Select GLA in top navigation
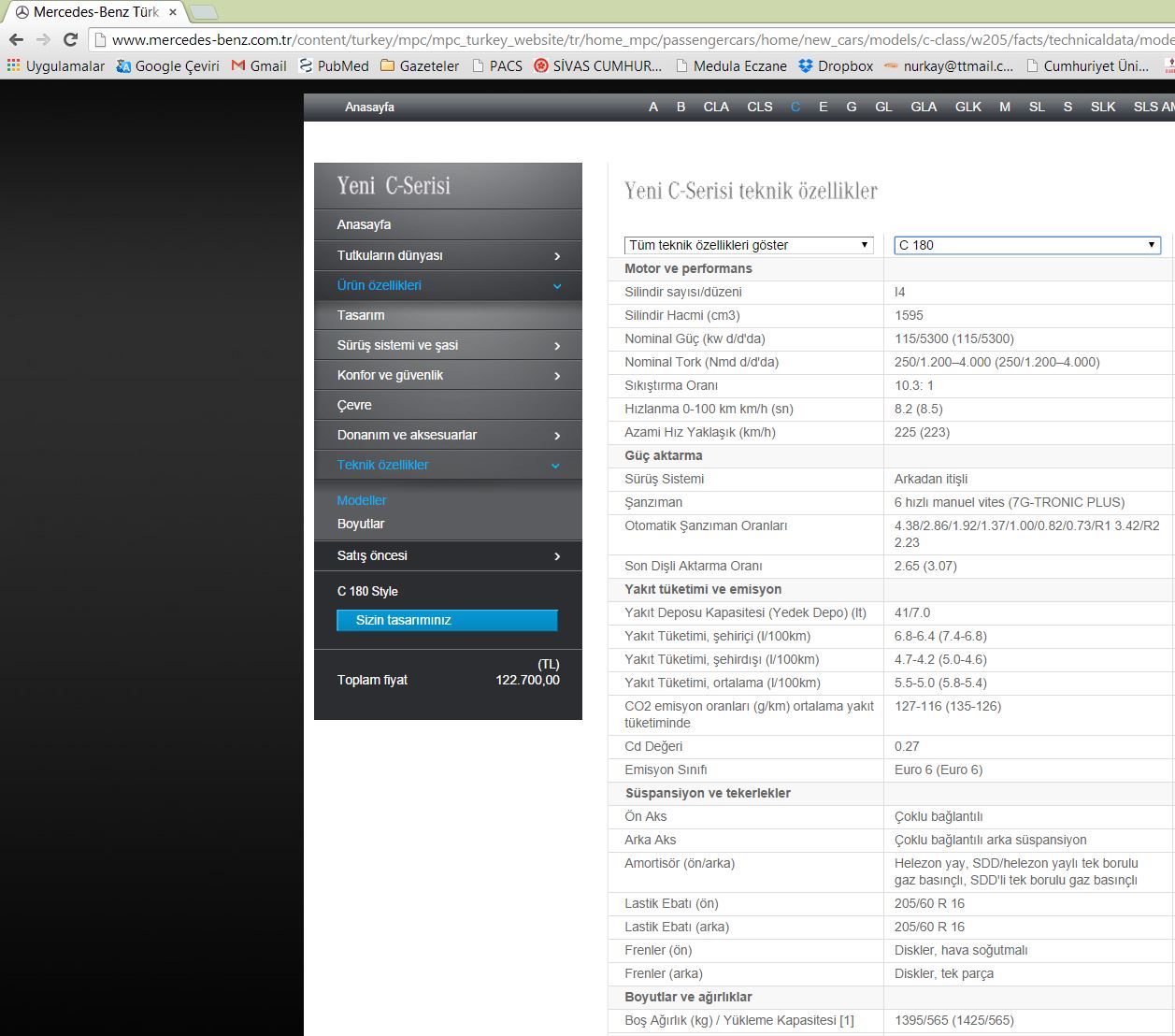1175x1036 pixels. point(924,107)
